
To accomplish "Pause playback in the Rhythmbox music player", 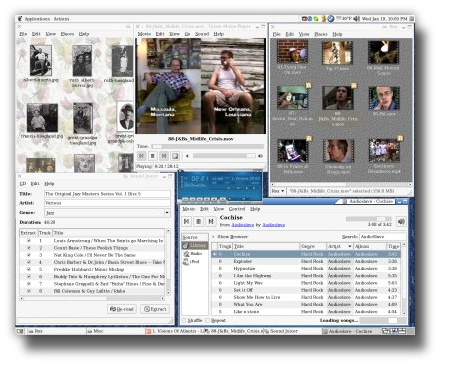I will pos(199,221).
